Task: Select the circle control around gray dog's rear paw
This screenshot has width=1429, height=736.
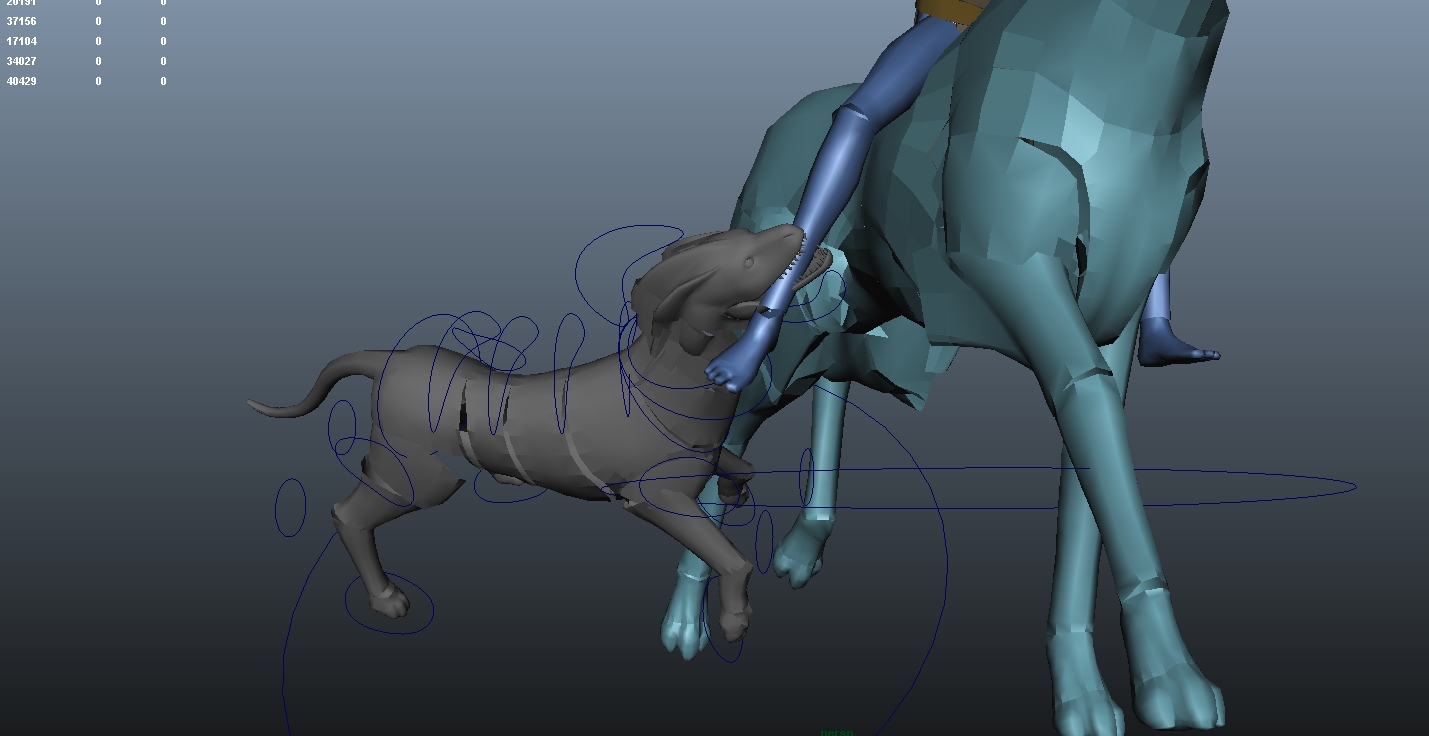Action: coord(389,604)
